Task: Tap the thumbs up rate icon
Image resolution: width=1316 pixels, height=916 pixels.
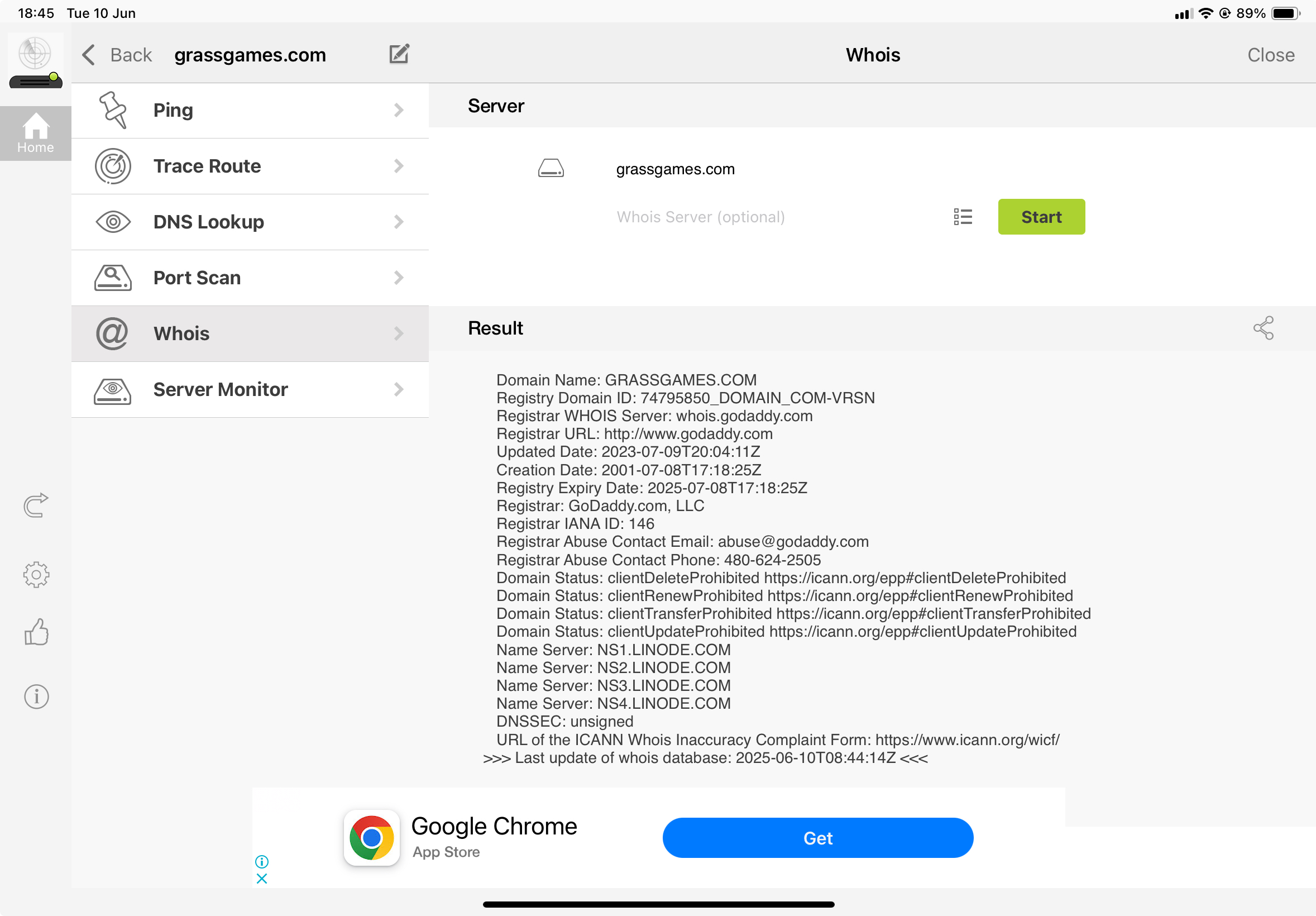Action: click(x=36, y=632)
